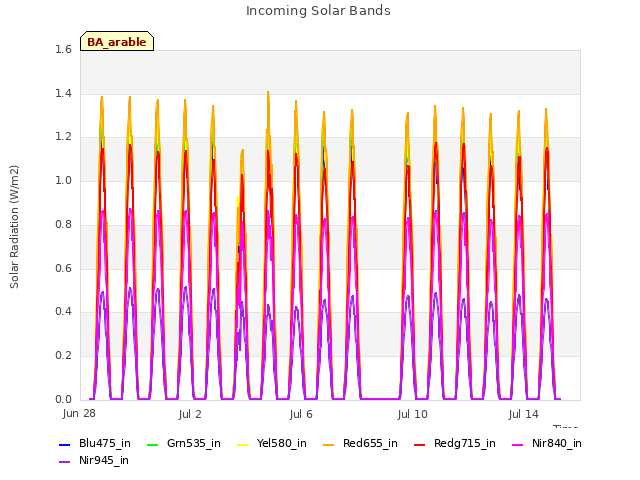Click the Grn535_in green legend swatch

click(152, 444)
